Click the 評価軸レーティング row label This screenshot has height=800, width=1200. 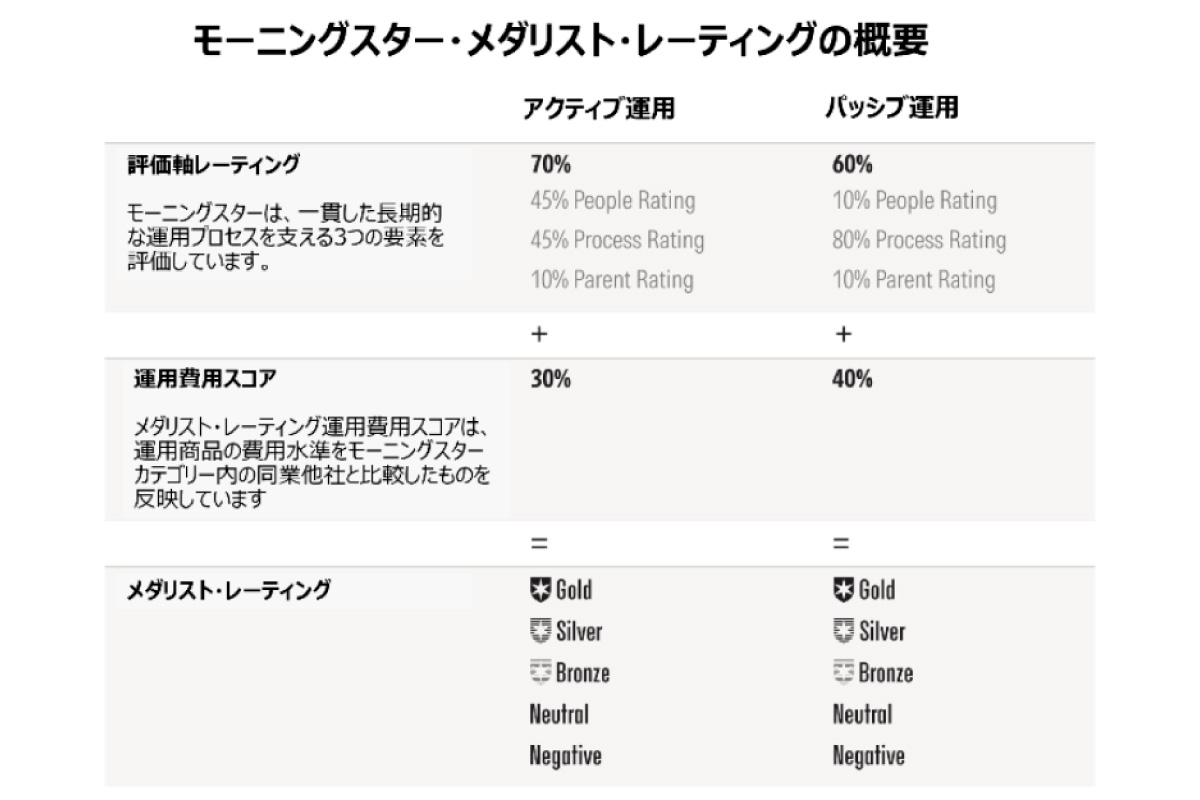[213, 164]
